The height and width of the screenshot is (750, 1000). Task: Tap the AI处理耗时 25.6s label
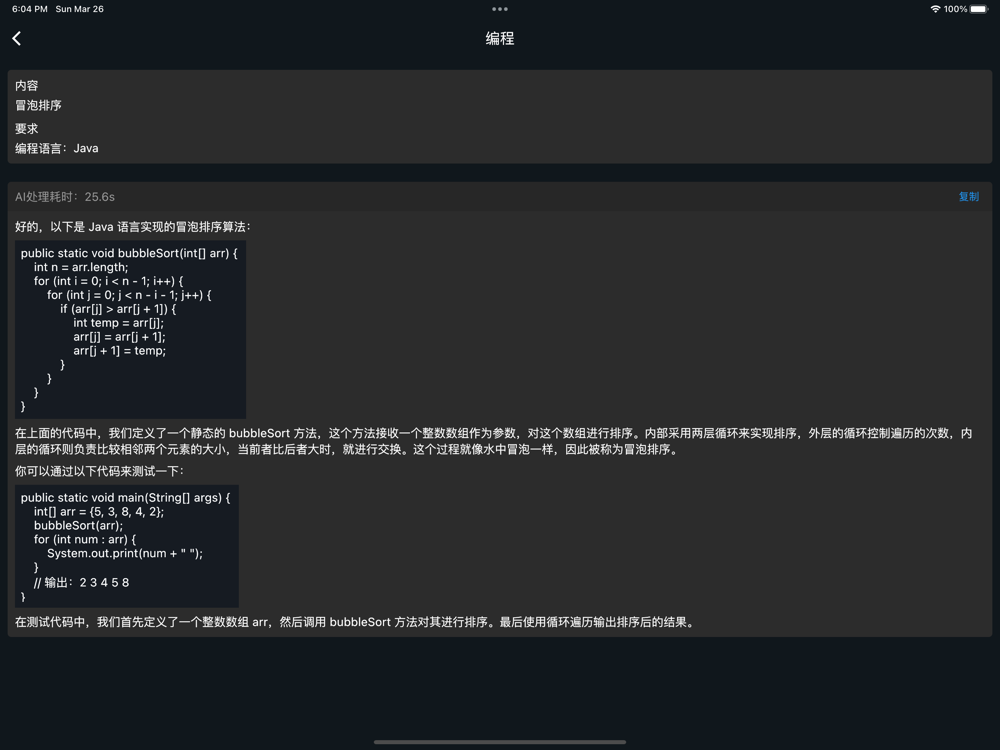coord(65,197)
